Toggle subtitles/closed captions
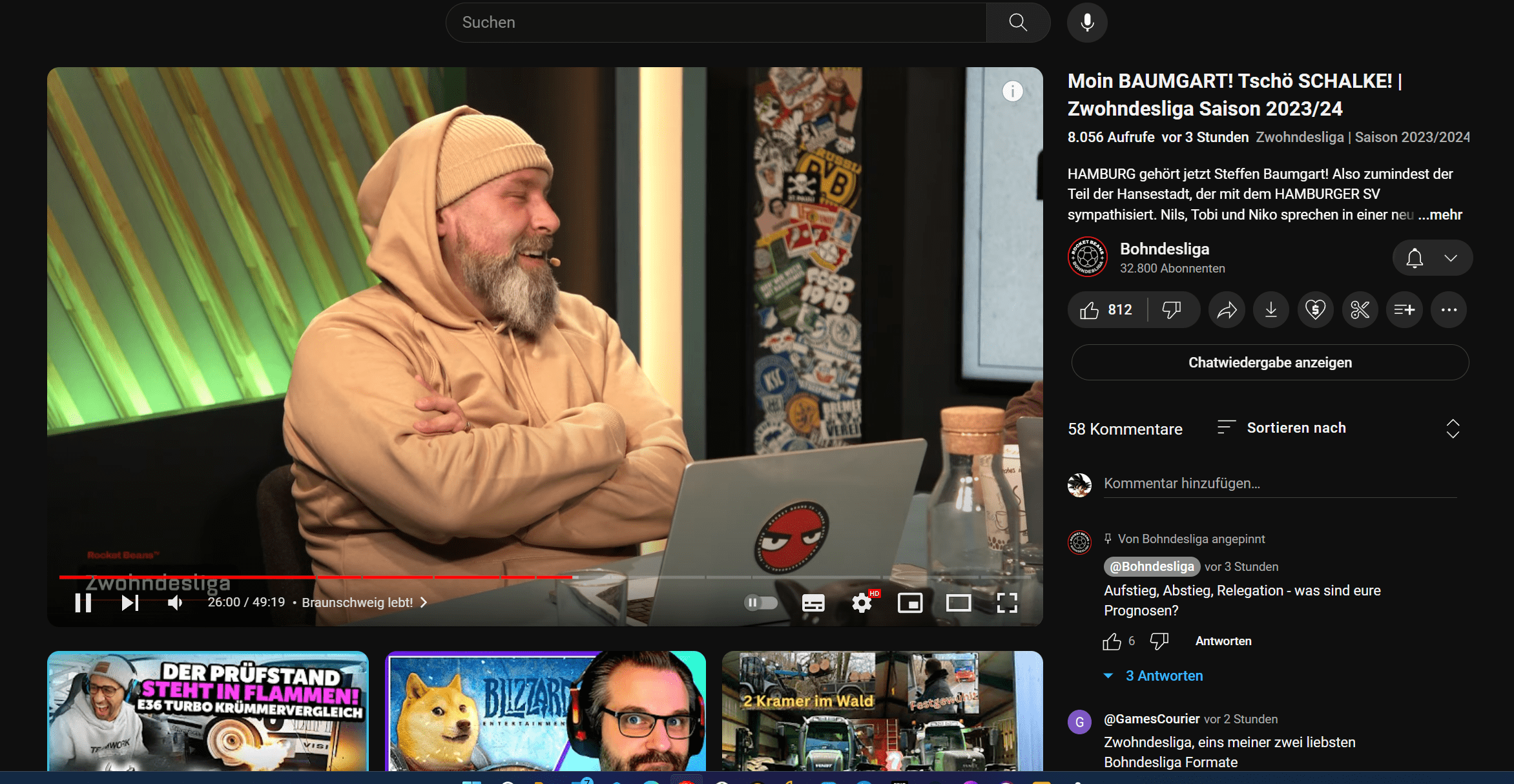Screen dimensions: 1514x784 click(813, 603)
